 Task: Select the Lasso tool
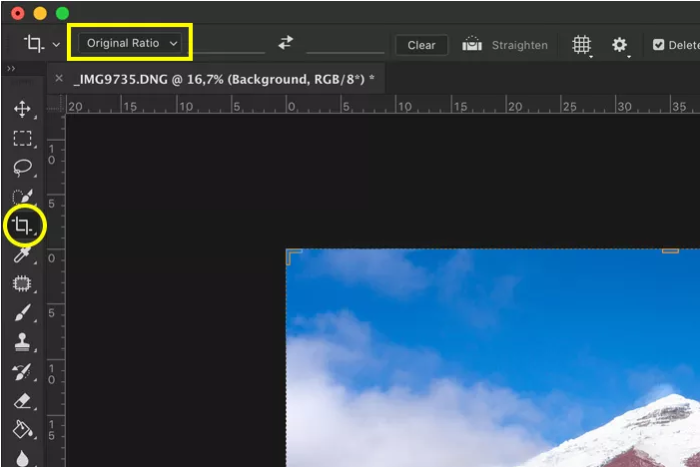tap(22, 167)
